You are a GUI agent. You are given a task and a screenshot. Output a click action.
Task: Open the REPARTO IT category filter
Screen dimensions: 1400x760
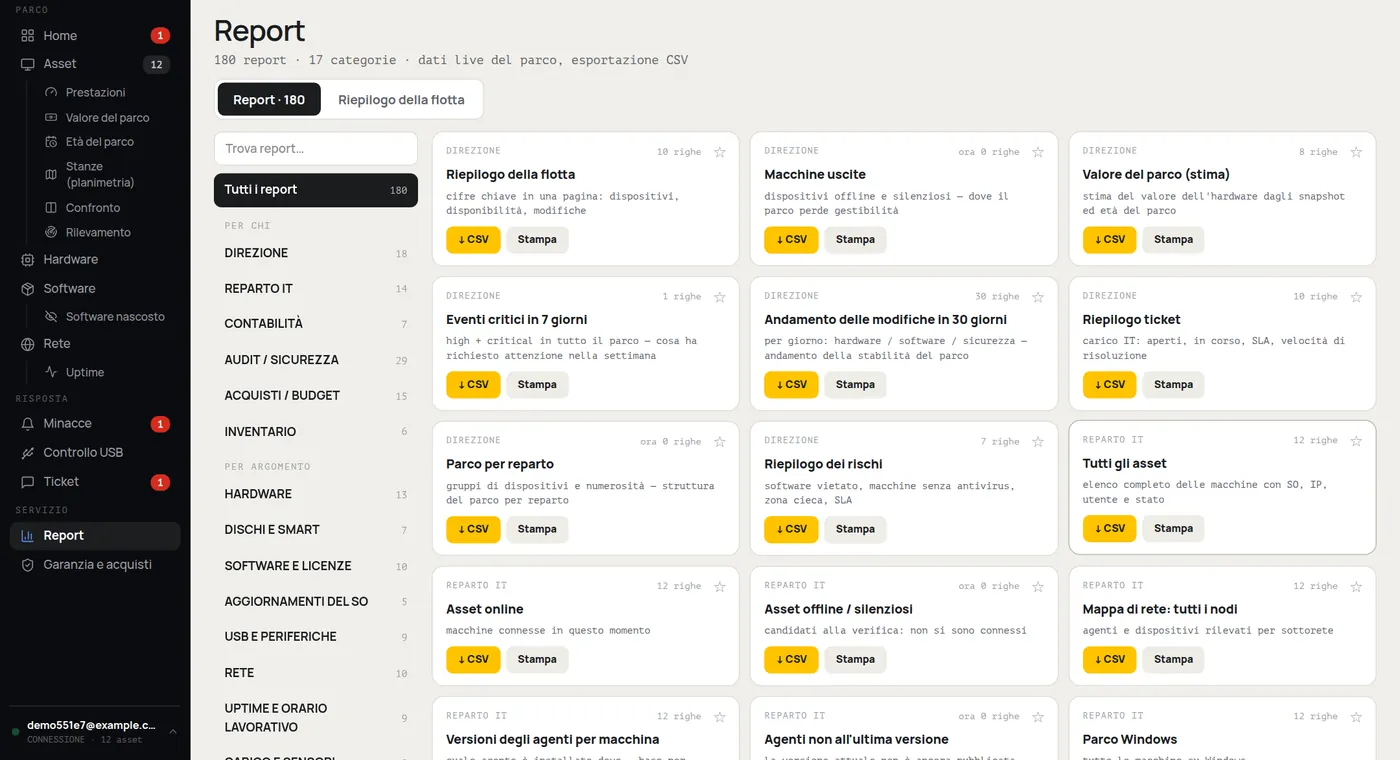[x=316, y=289]
